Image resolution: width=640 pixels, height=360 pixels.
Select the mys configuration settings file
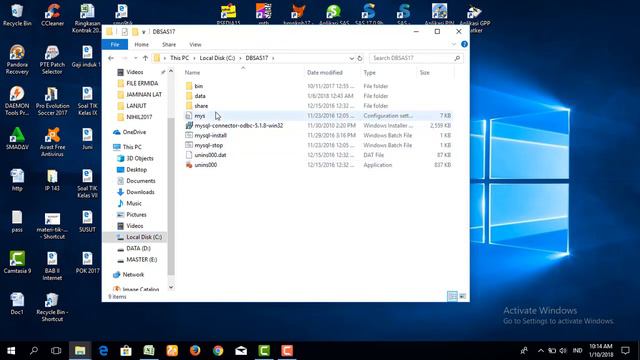click(200, 116)
